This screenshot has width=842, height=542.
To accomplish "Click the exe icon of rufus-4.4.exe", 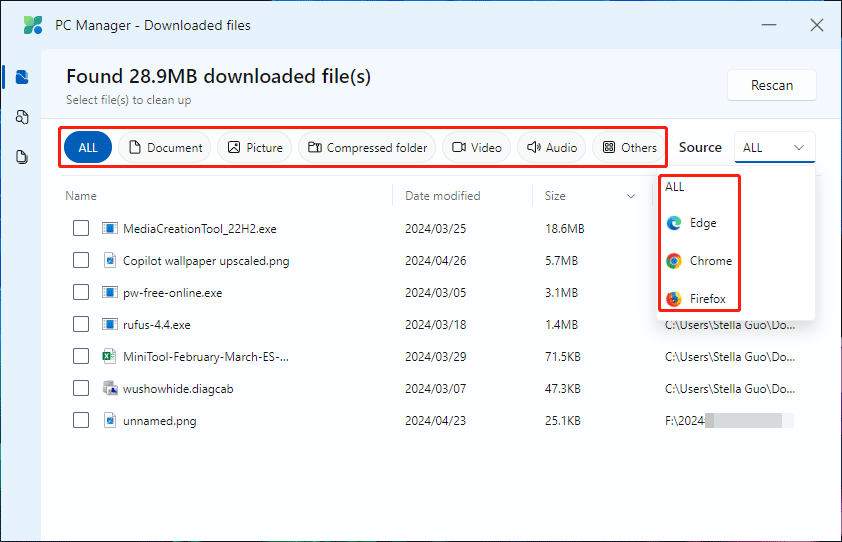I will click(110, 324).
